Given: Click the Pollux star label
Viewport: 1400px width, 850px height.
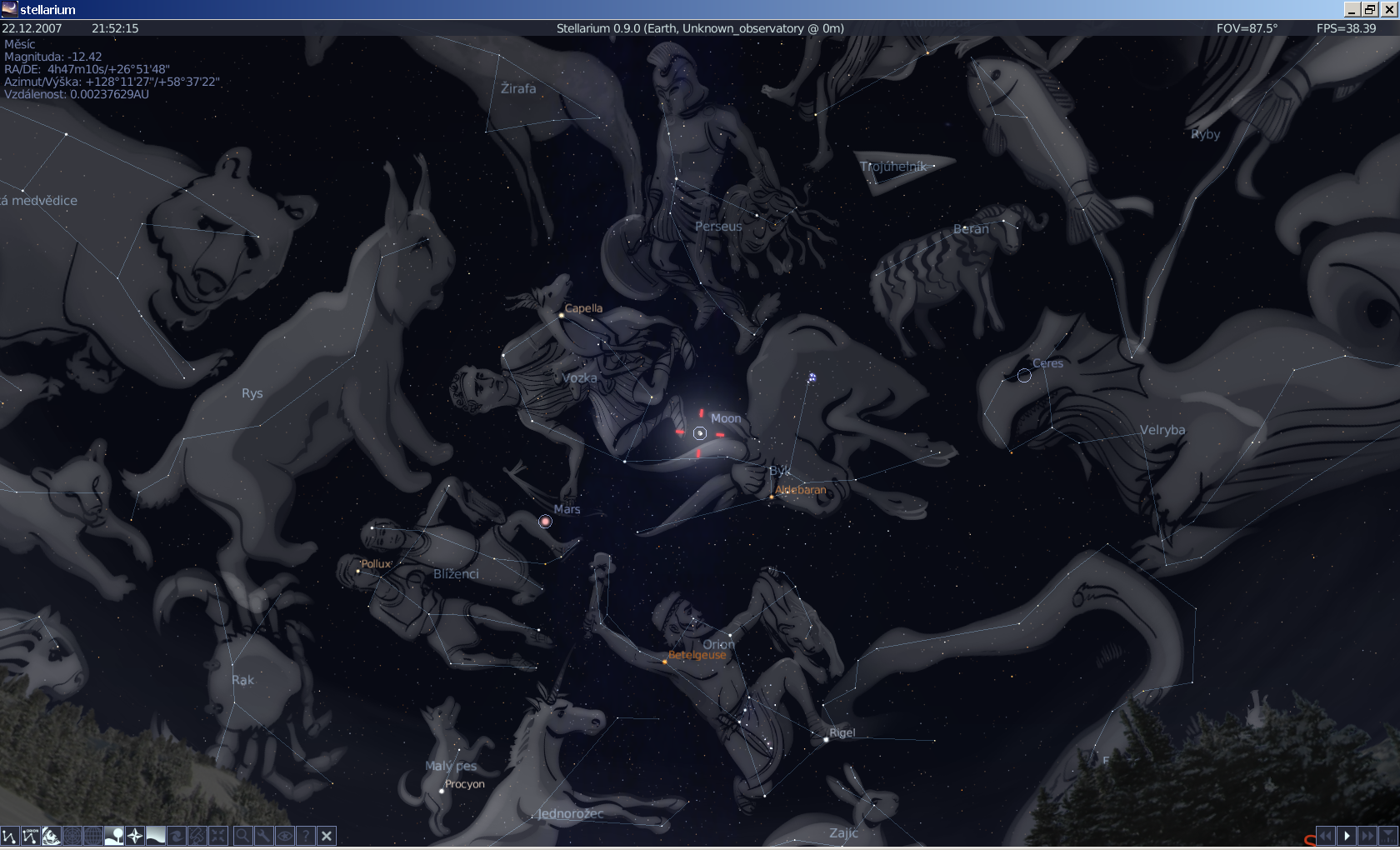Looking at the screenshot, I should point(376,564).
